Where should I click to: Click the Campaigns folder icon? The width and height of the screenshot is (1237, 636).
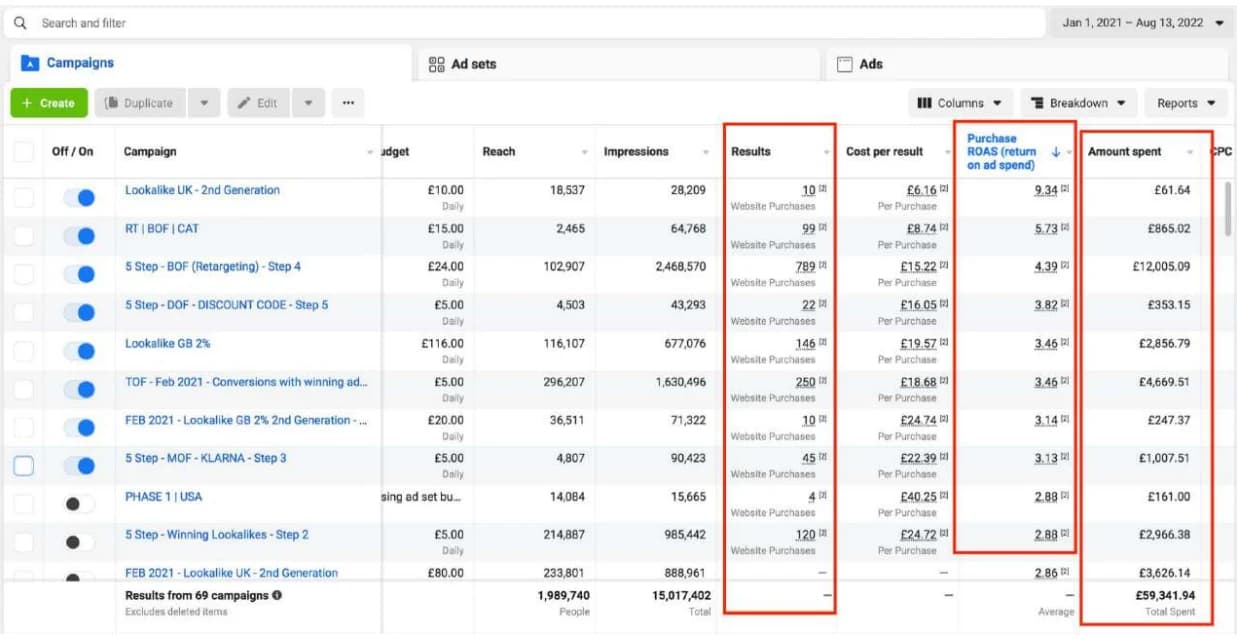pos(30,63)
